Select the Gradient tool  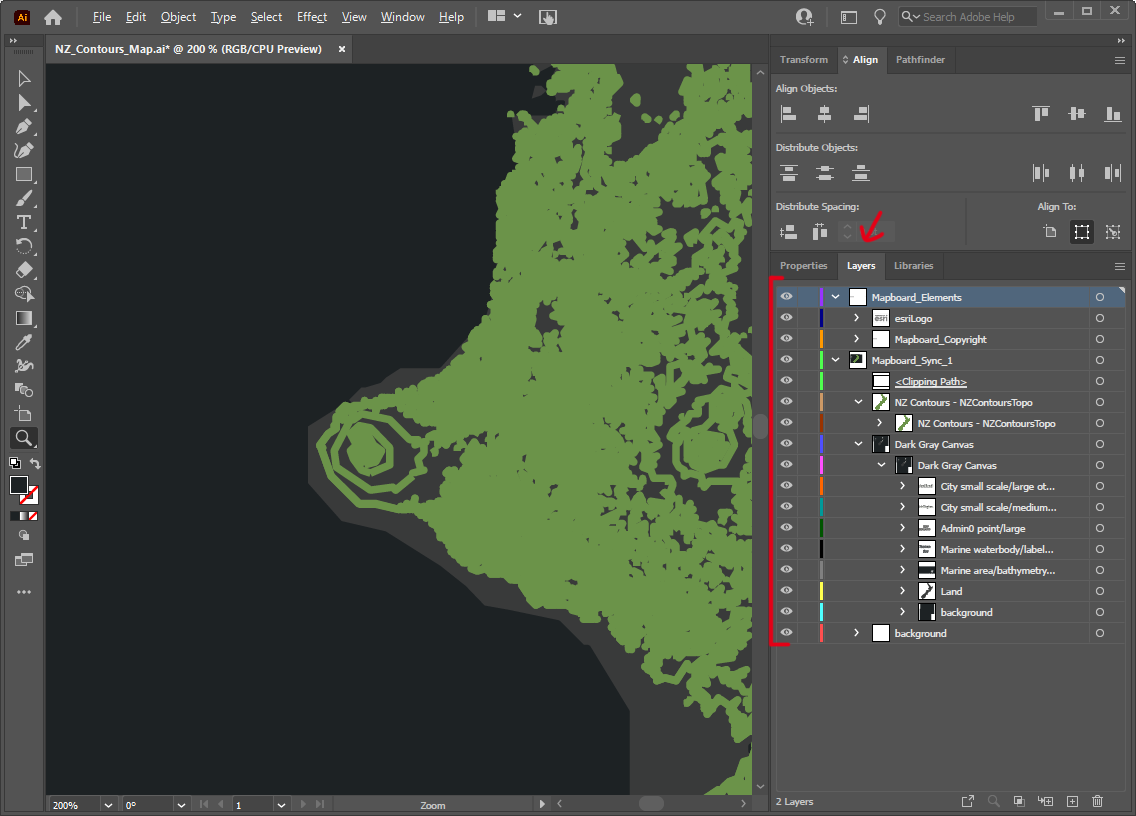(x=24, y=318)
